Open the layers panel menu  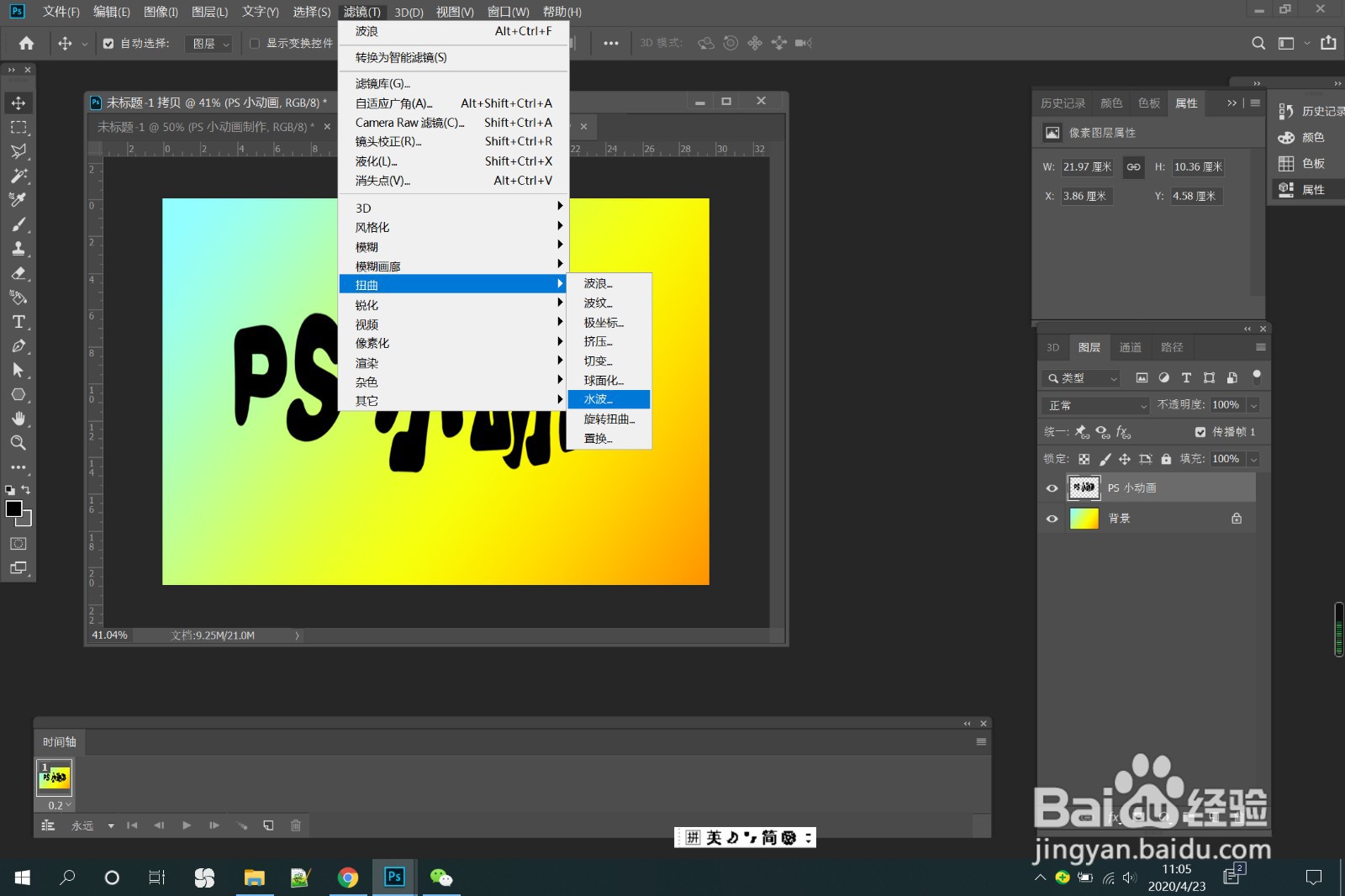[1260, 347]
